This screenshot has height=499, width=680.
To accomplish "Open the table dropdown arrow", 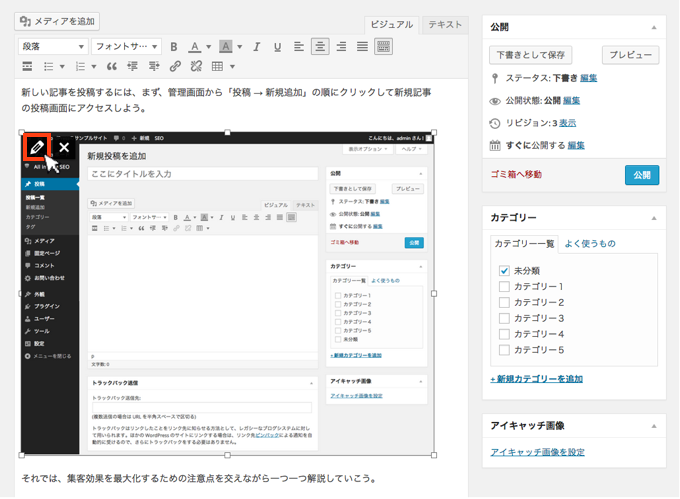I will (x=232, y=66).
